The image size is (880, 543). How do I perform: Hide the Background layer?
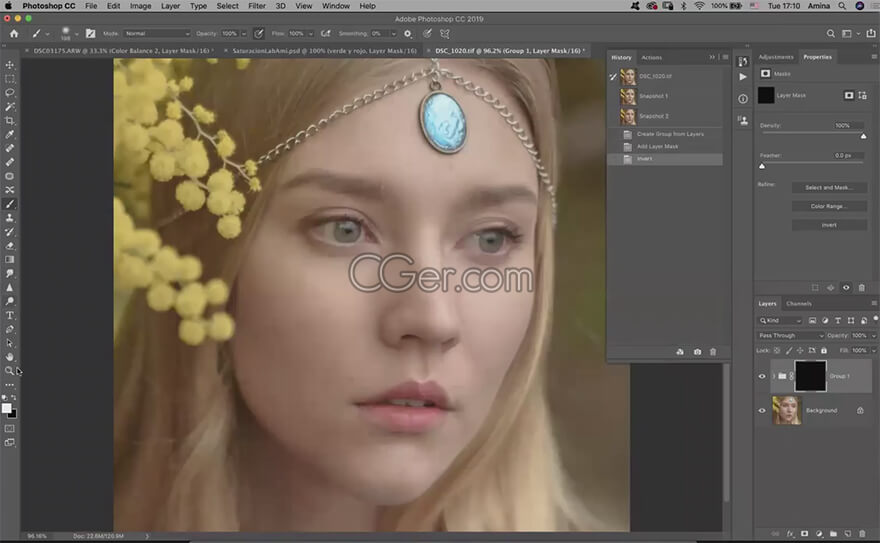(762, 411)
